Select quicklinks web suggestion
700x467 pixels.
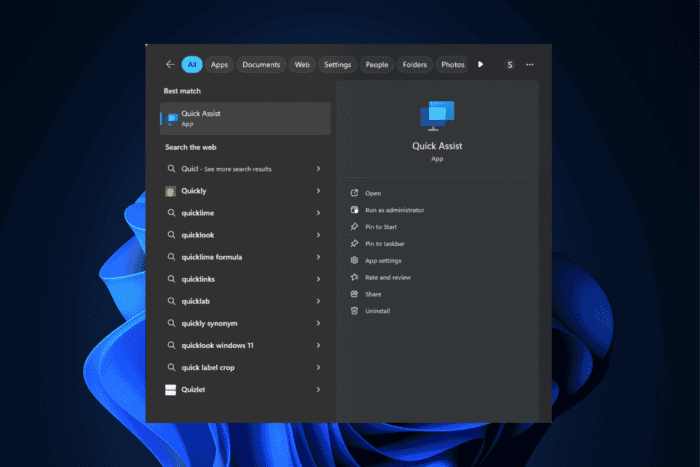pyautogui.click(x=245, y=279)
